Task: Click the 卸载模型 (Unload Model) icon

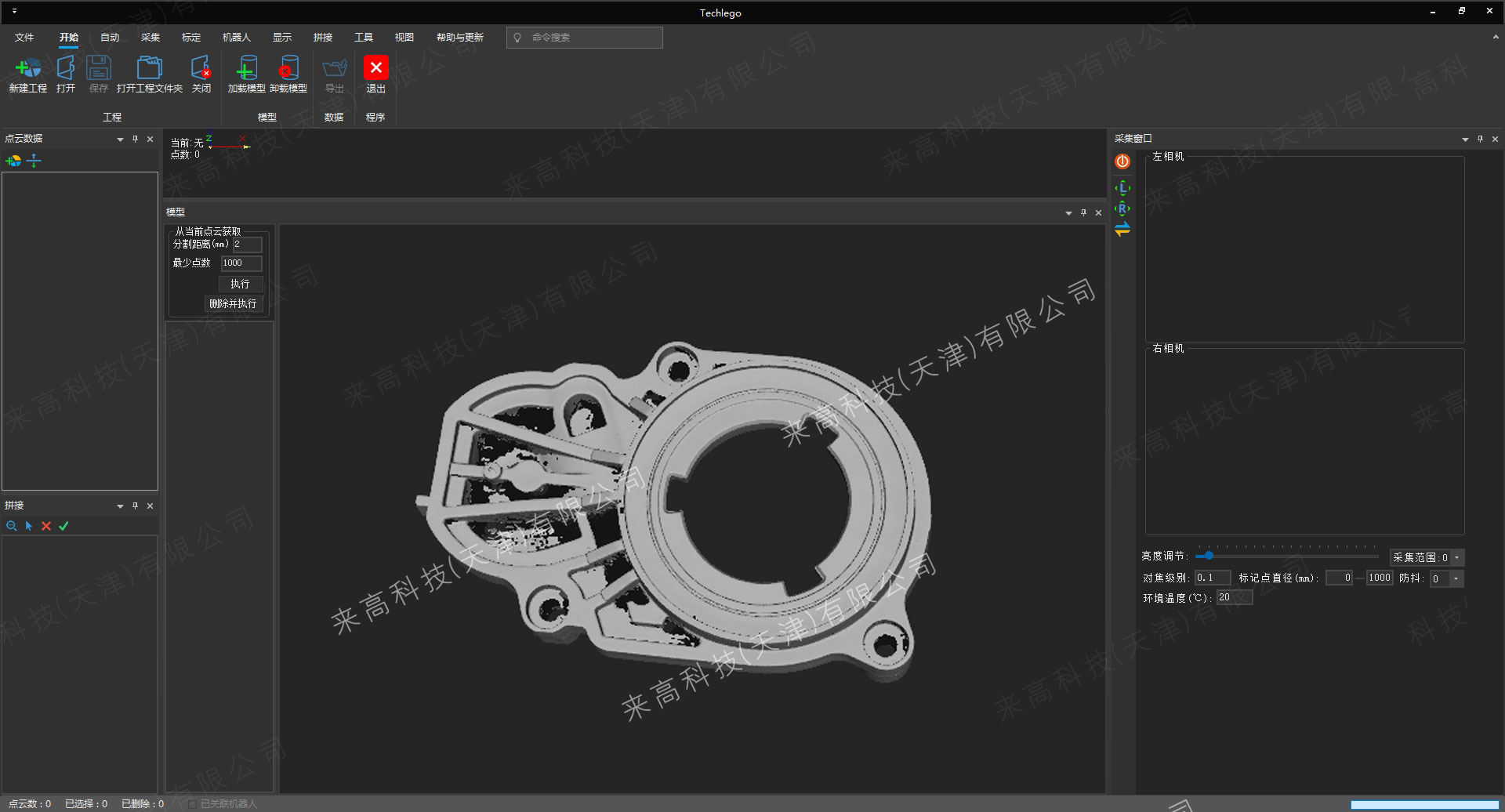Action: point(288,69)
